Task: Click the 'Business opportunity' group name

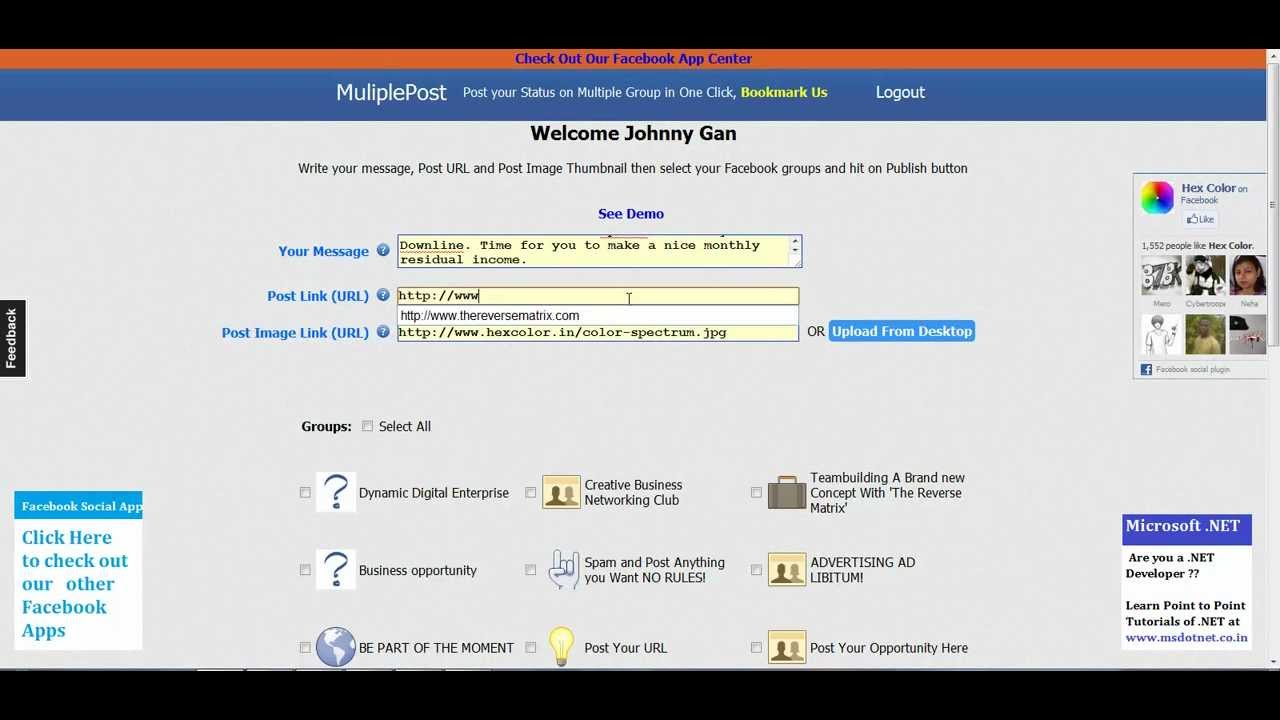Action: 418,570
